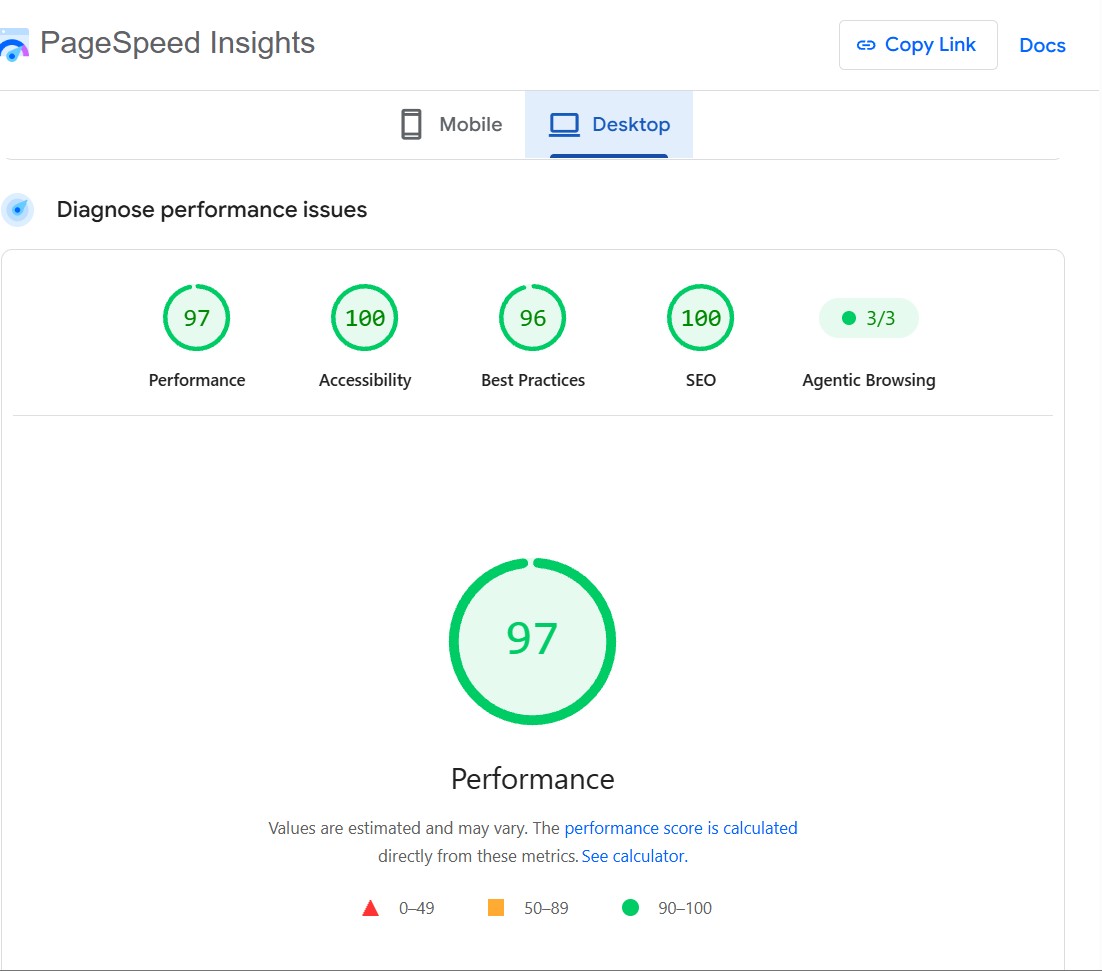Click the 50–89 legend text
This screenshot has height=971, width=1102.
(x=546, y=908)
